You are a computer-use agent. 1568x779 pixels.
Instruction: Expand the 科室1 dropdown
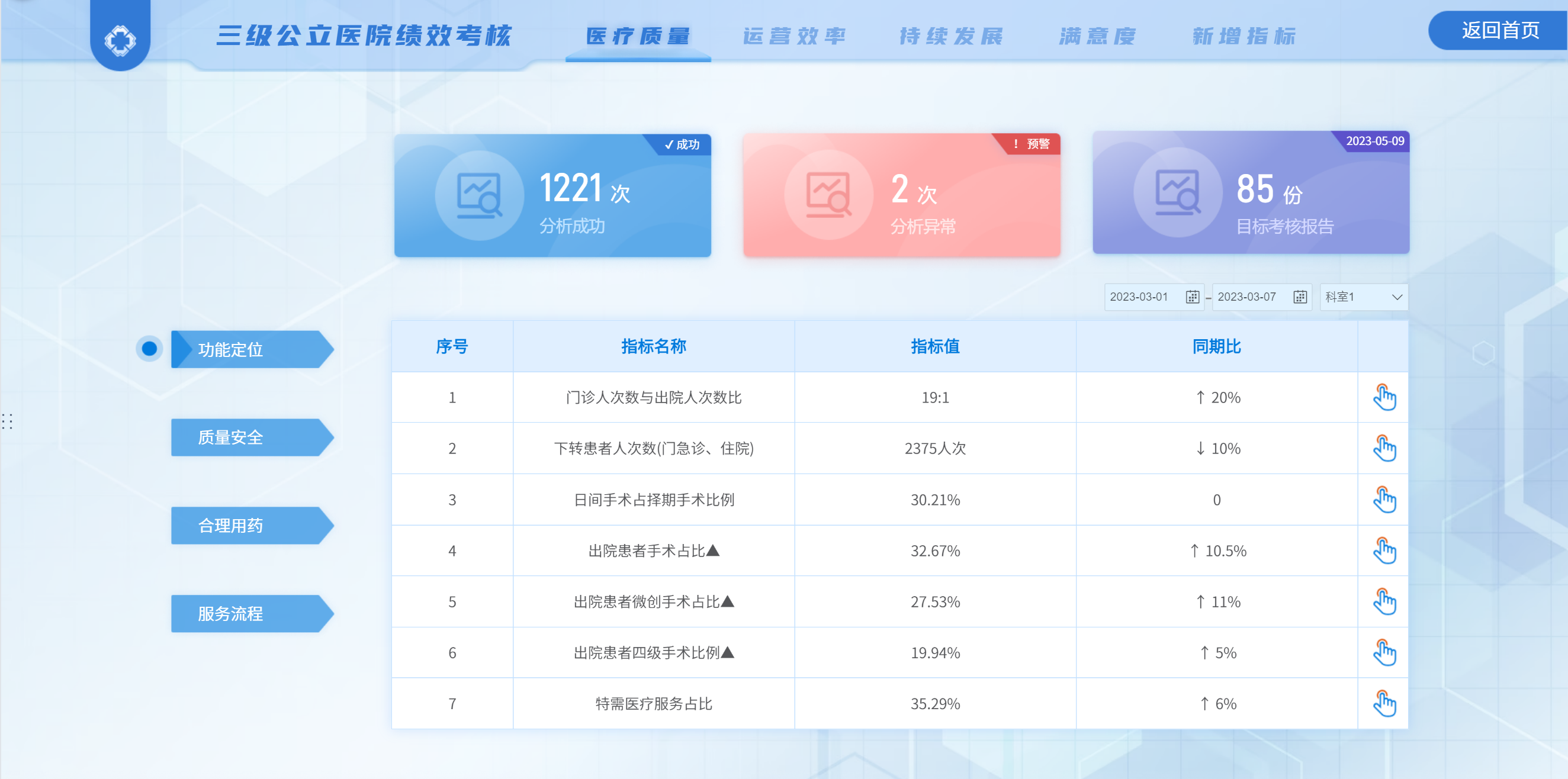point(1364,297)
